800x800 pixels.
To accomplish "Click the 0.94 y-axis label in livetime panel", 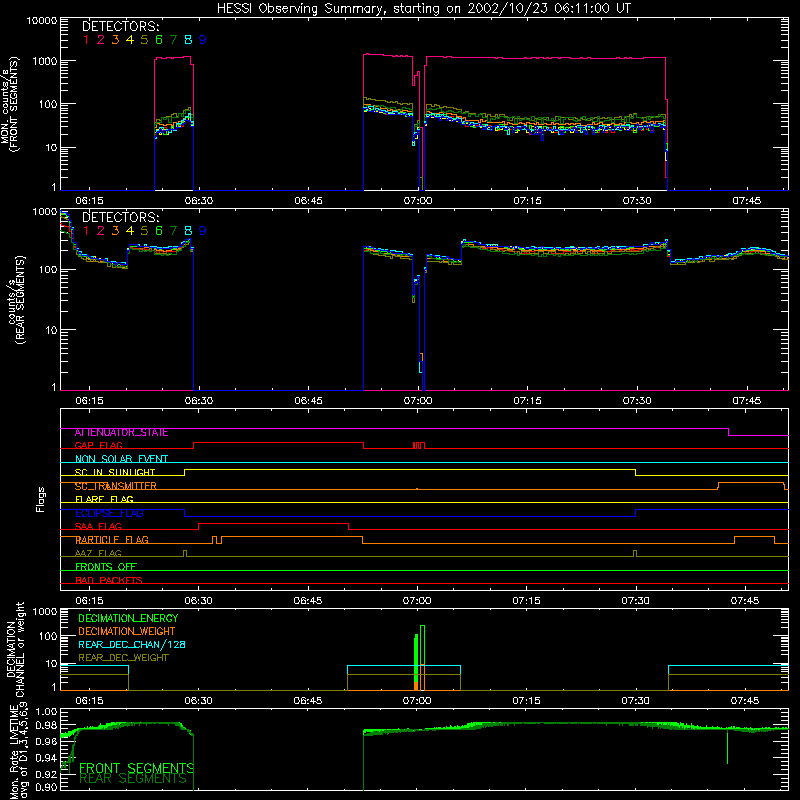I will click(46, 758).
